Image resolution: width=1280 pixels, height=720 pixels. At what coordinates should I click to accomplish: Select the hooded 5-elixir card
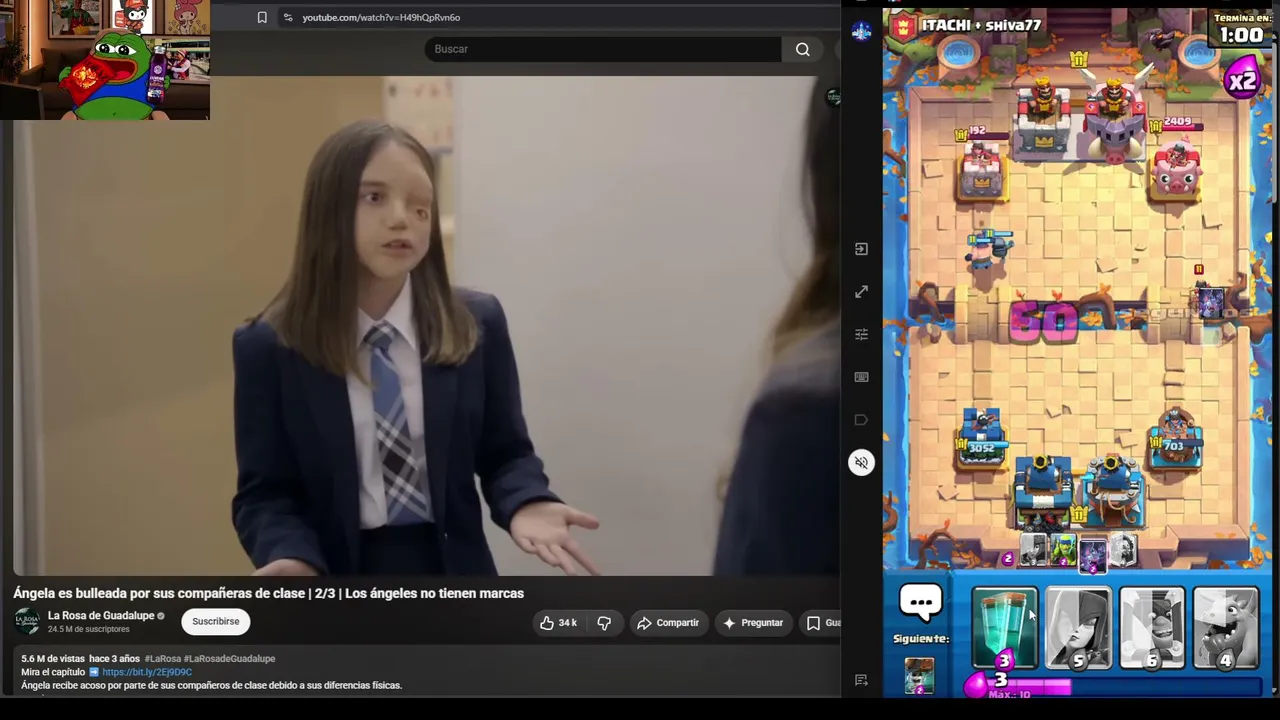pos(1078,628)
